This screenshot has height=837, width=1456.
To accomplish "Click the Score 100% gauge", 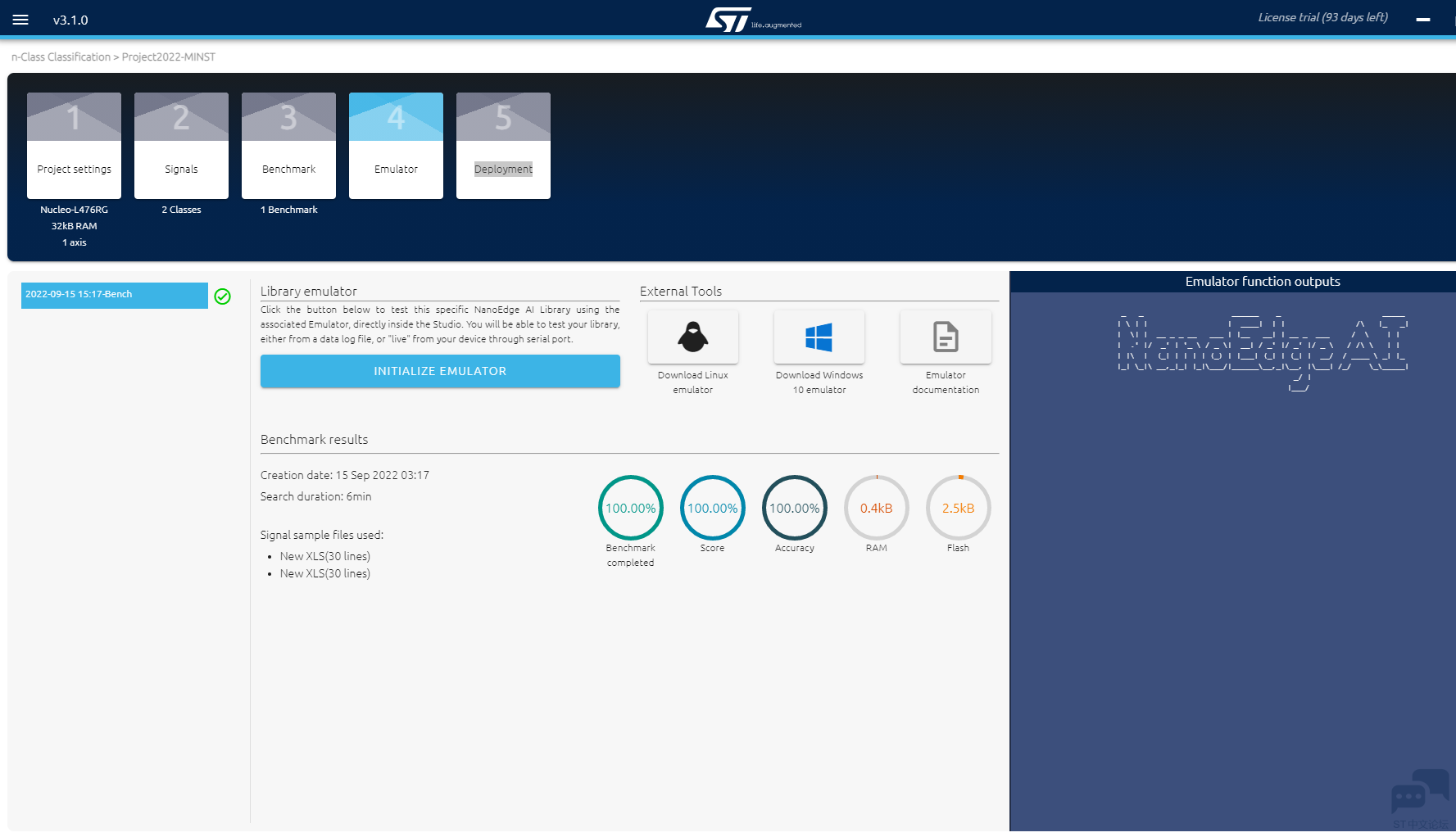I will (713, 508).
